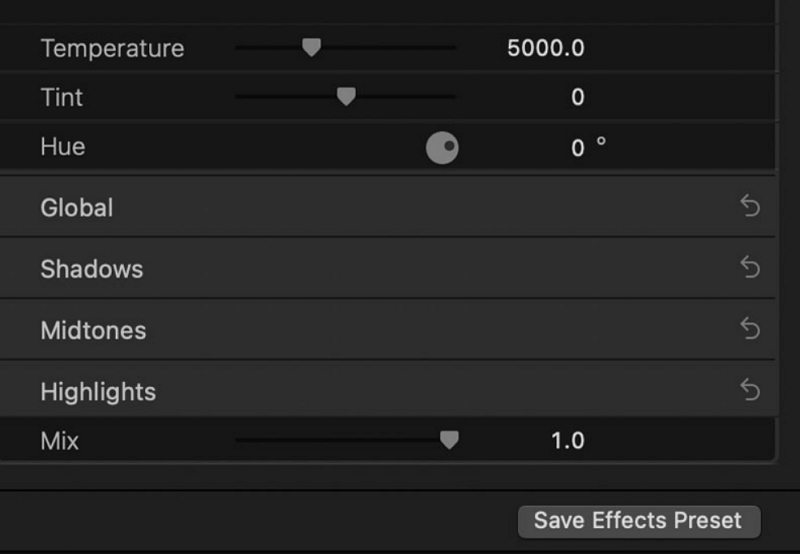800x554 pixels.
Task: Reset the Highlights color controls
Action: [x=750, y=390]
